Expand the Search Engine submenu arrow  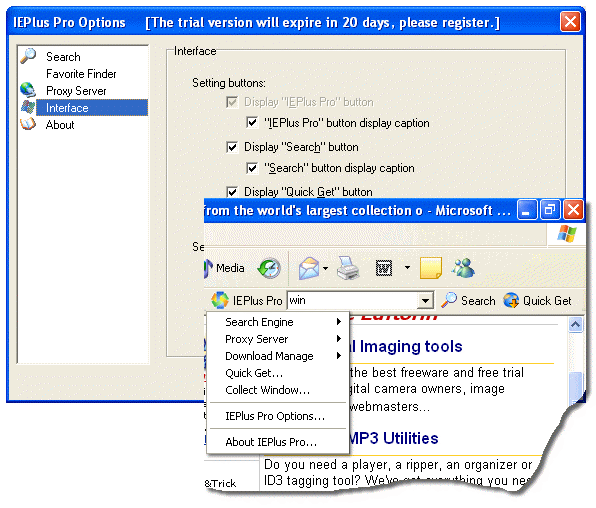coord(339,322)
